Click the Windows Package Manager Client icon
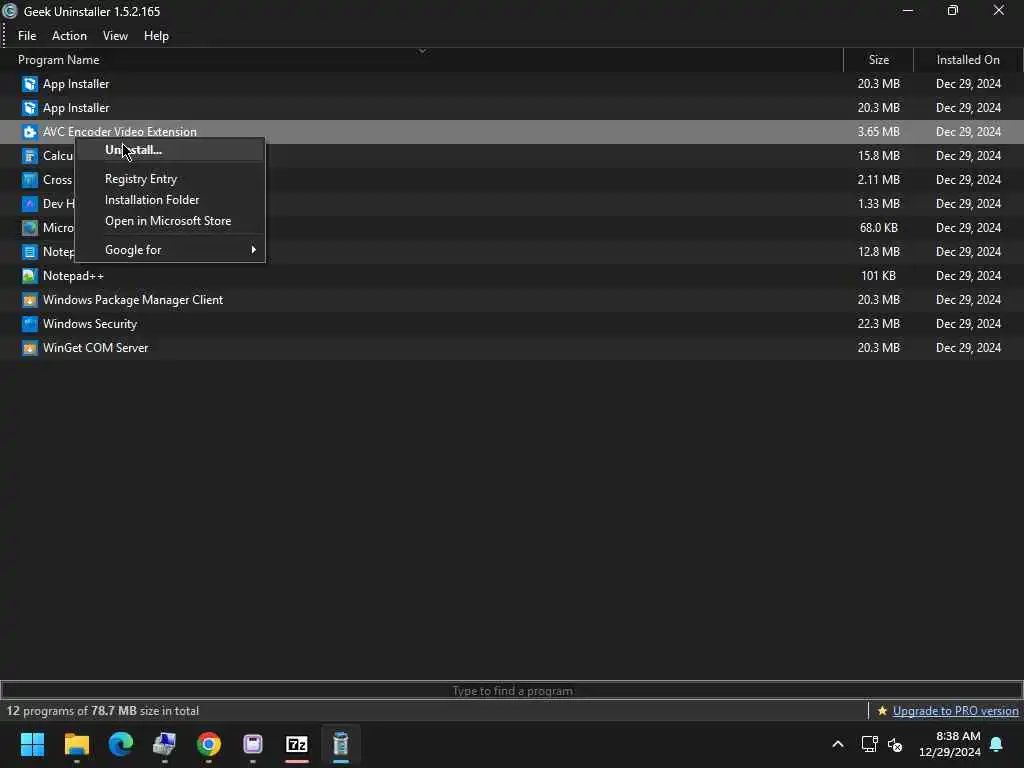This screenshot has width=1024, height=768. (29, 300)
